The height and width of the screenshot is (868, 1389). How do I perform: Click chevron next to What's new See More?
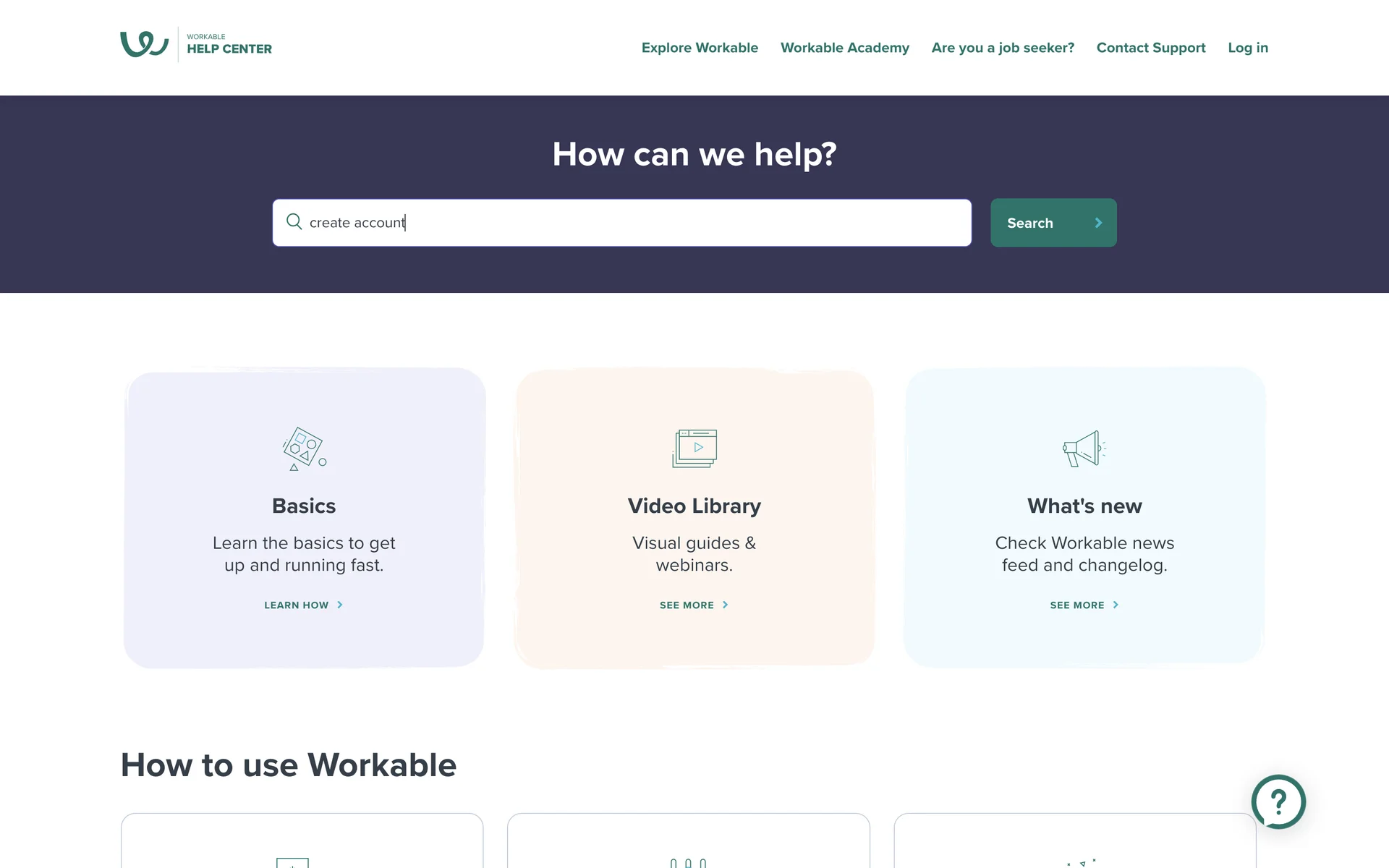pyautogui.click(x=1116, y=605)
